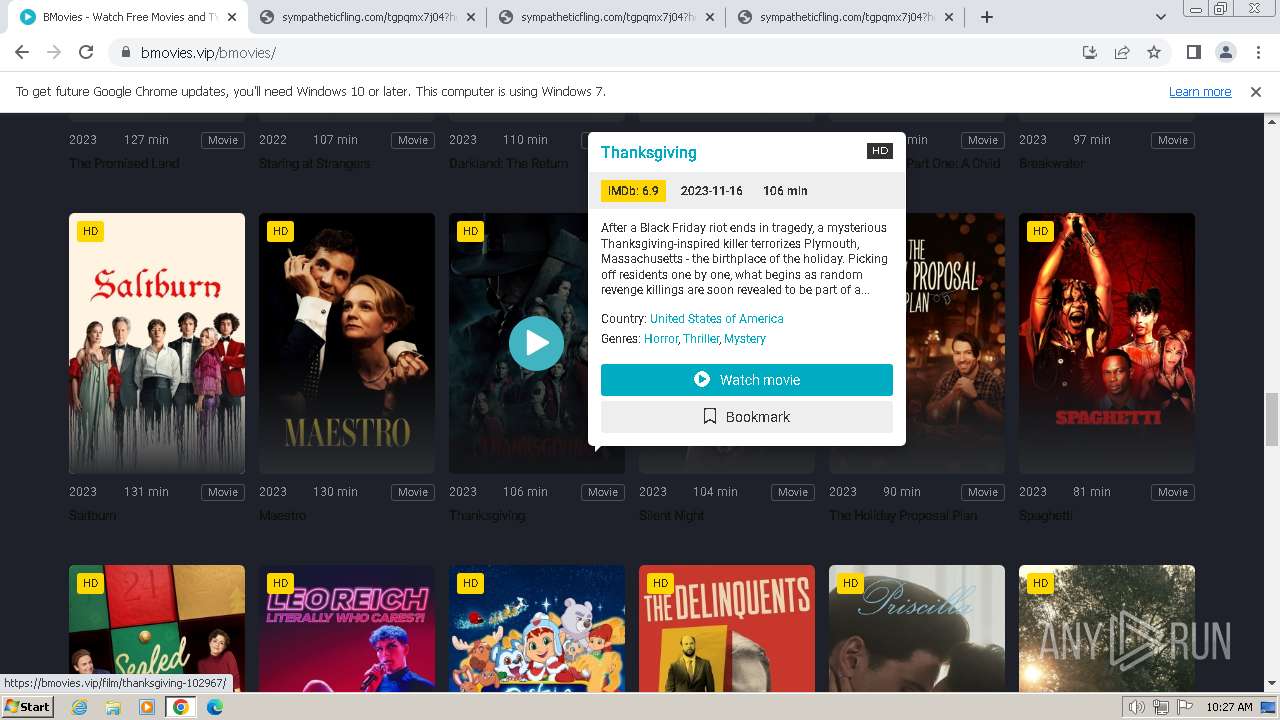Click the Breakwater title link
Image resolution: width=1280 pixels, height=720 pixels.
click(x=1052, y=164)
